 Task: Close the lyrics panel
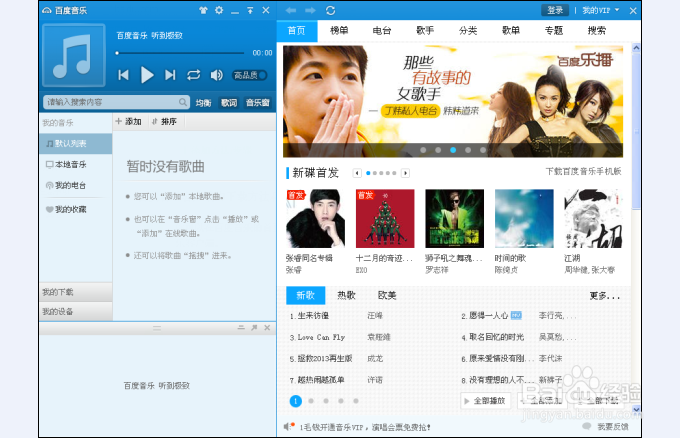267,328
